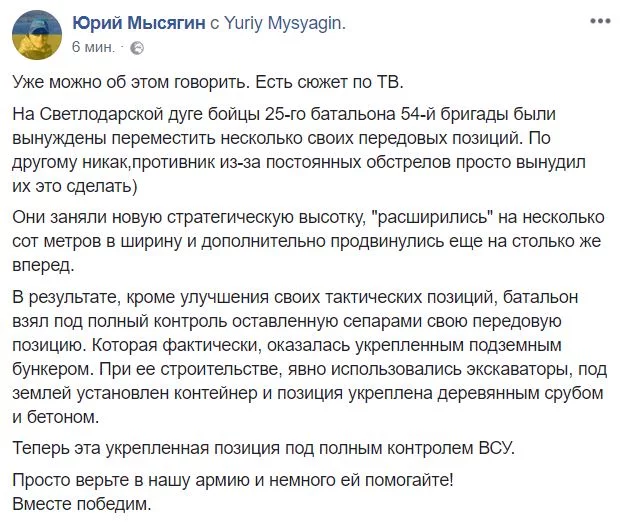Open Юрий Мысягин profile name link
This screenshot has width=620, height=522.
[139, 23]
